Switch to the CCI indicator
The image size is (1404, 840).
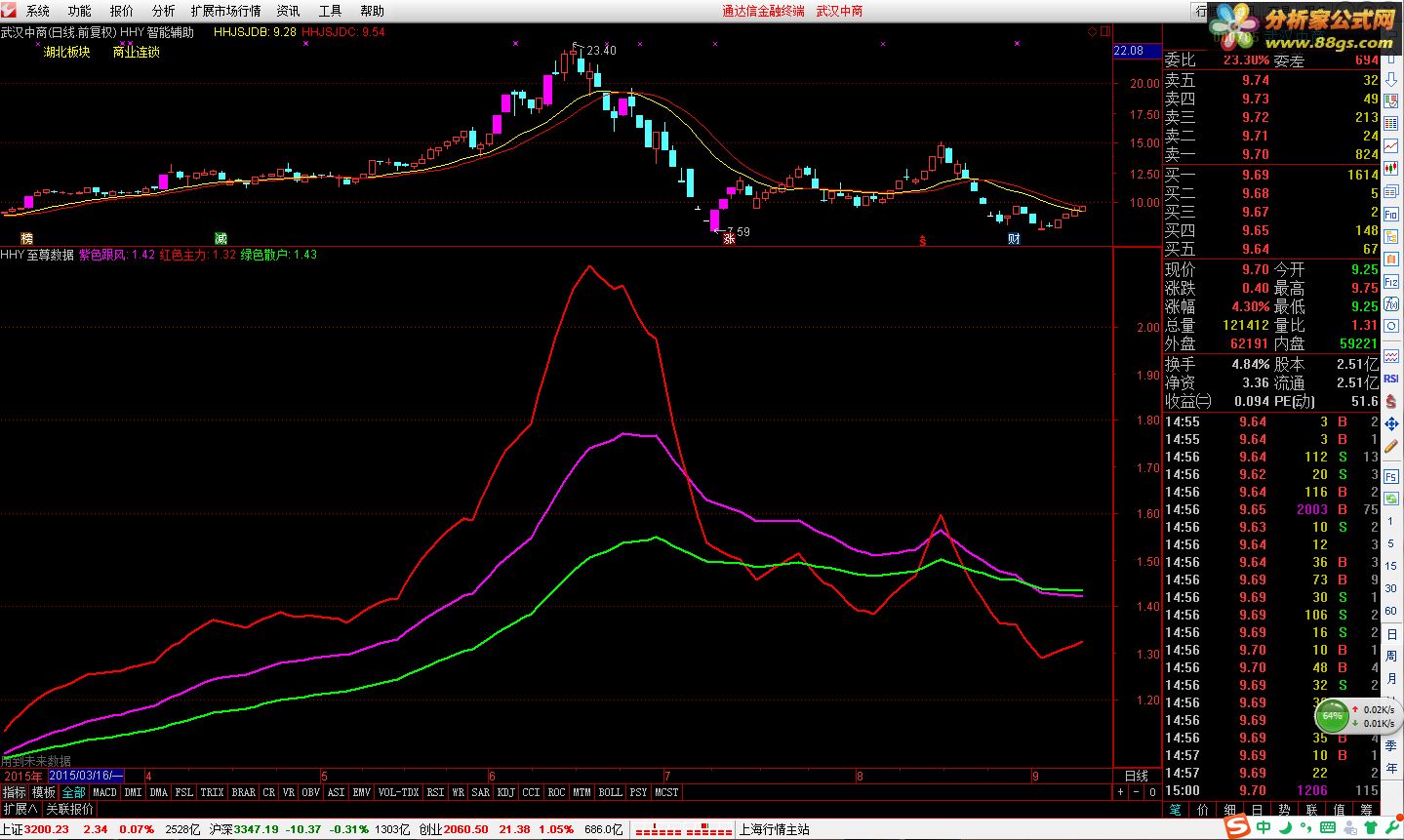coord(531,792)
